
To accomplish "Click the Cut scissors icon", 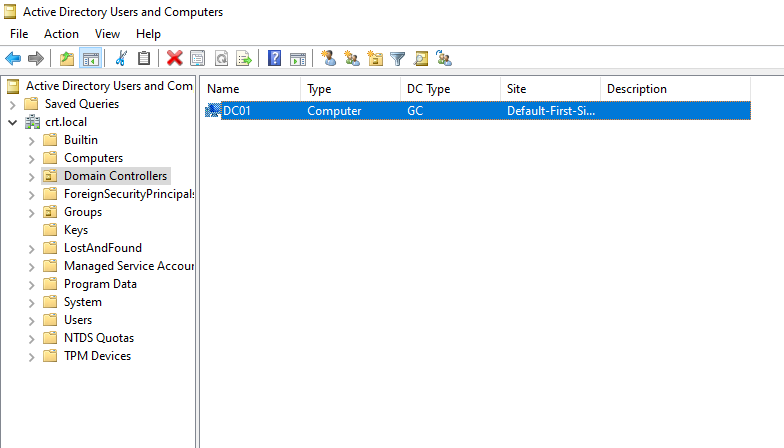I will 121,58.
